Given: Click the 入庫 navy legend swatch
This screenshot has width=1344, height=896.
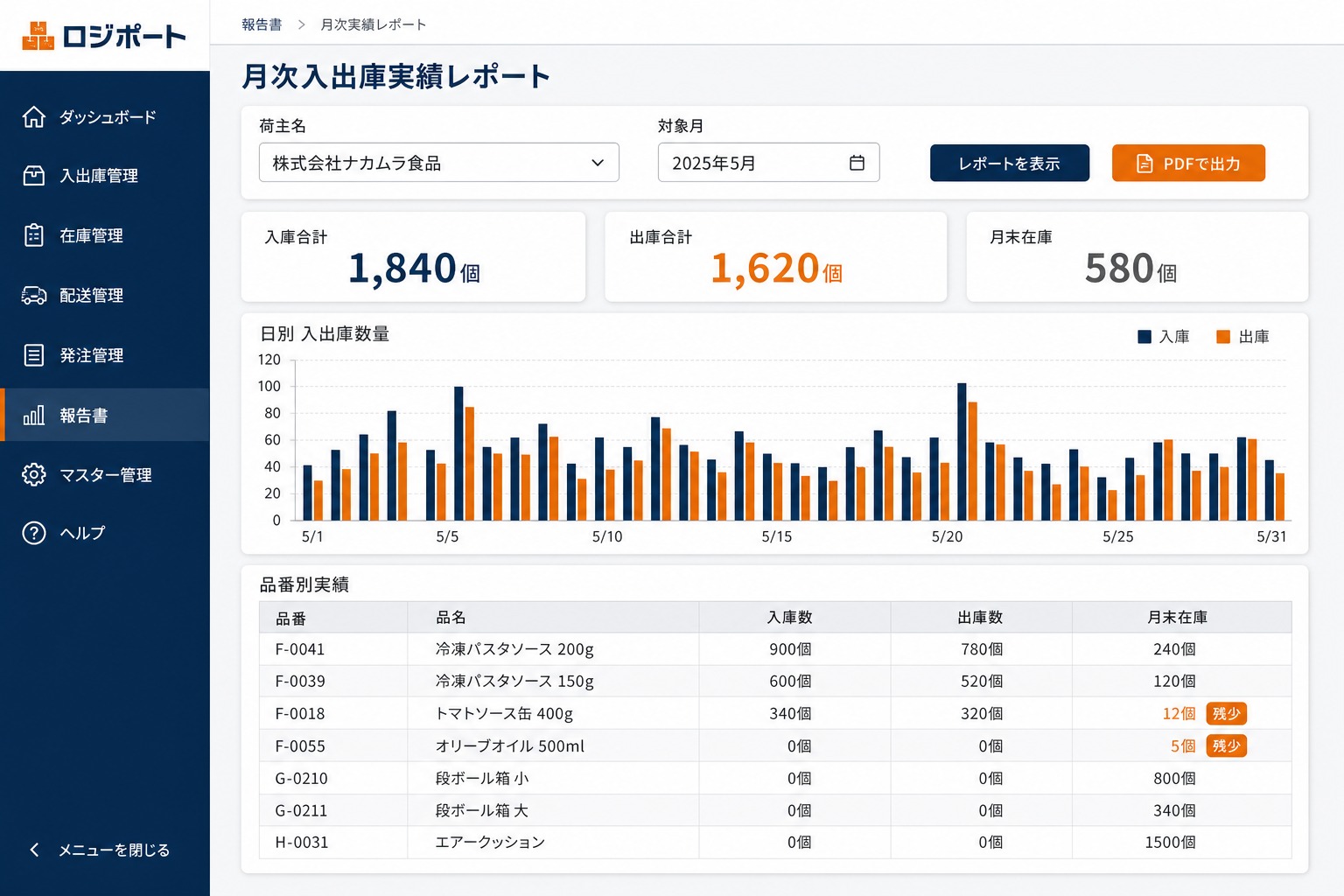Looking at the screenshot, I should [1144, 337].
